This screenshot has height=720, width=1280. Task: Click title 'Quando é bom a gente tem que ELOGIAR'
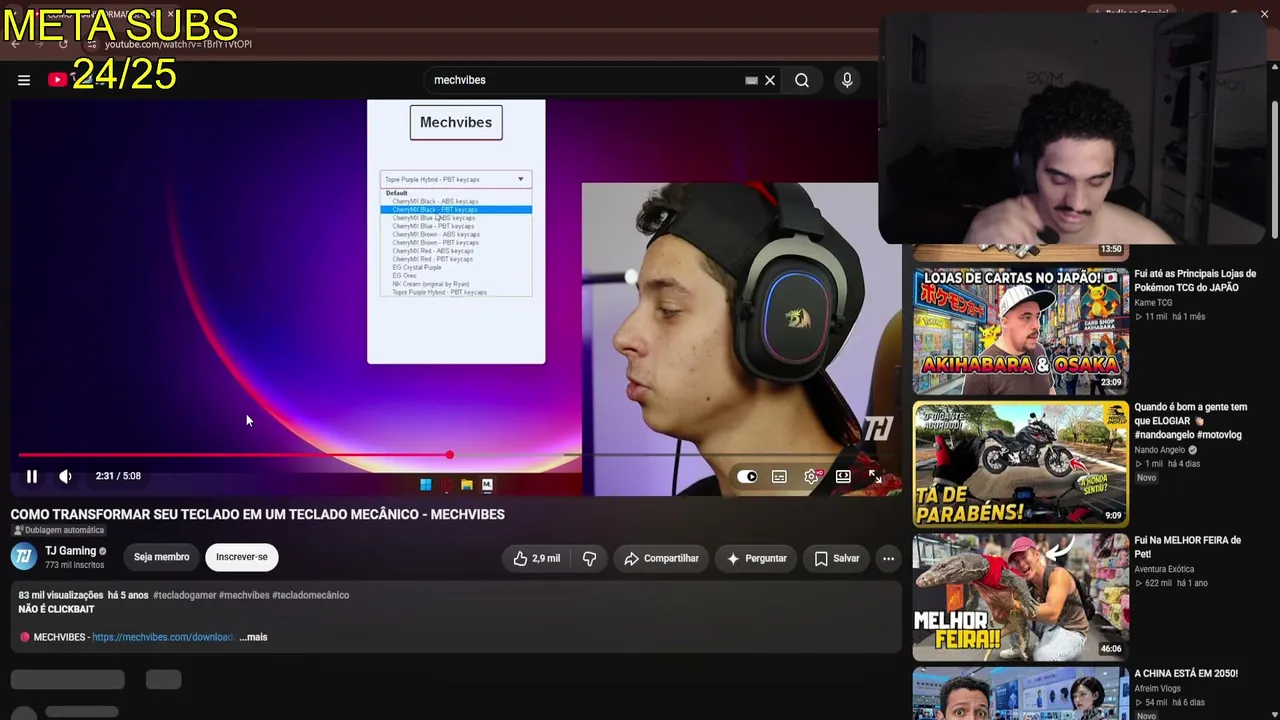[1191, 421]
